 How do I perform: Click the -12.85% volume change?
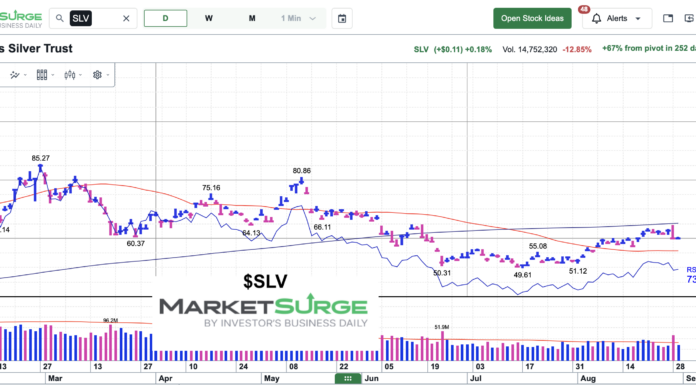tap(577, 50)
